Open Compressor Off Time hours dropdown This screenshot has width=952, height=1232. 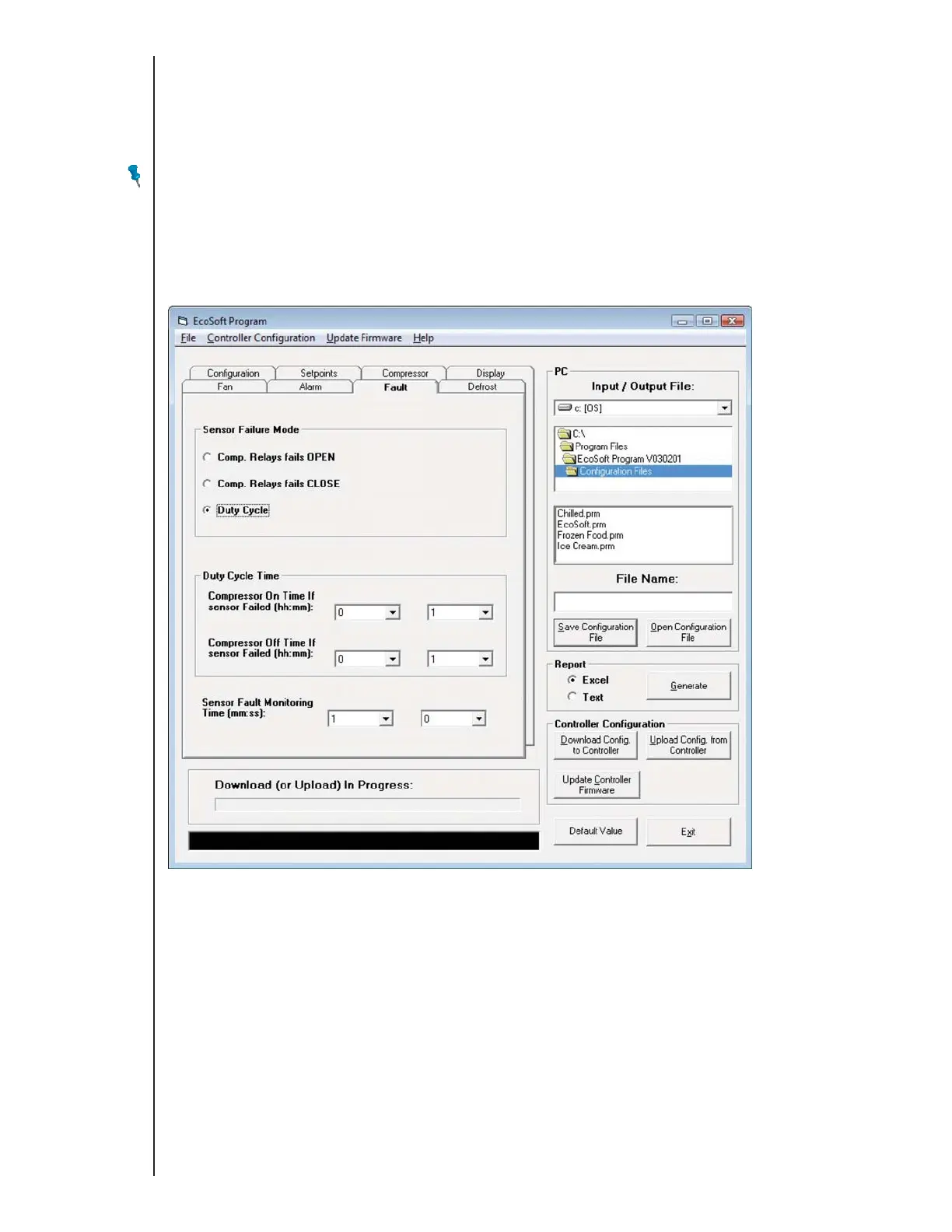(x=393, y=660)
